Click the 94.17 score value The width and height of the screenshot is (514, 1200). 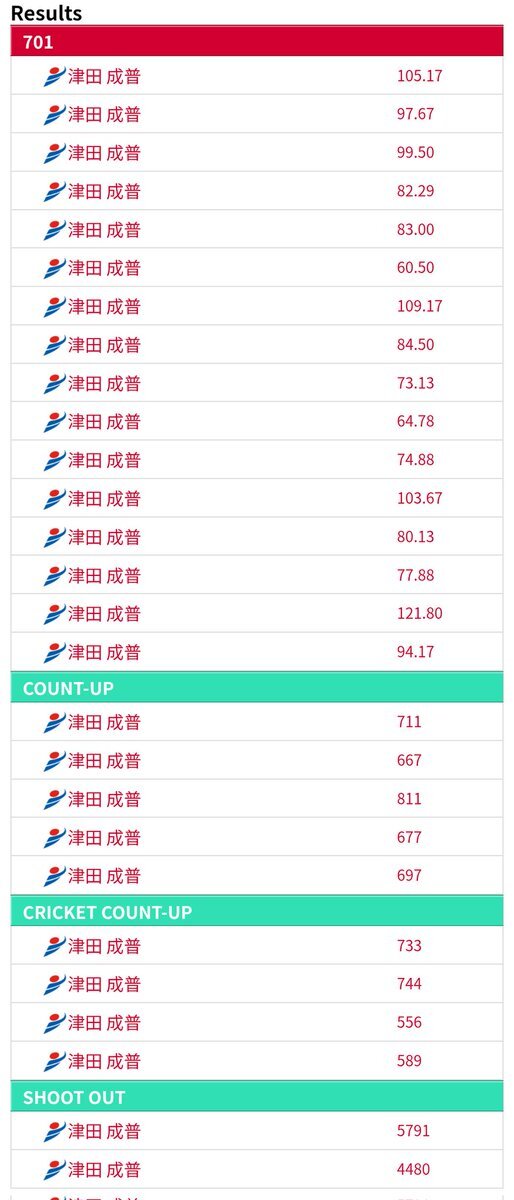coord(415,652)
